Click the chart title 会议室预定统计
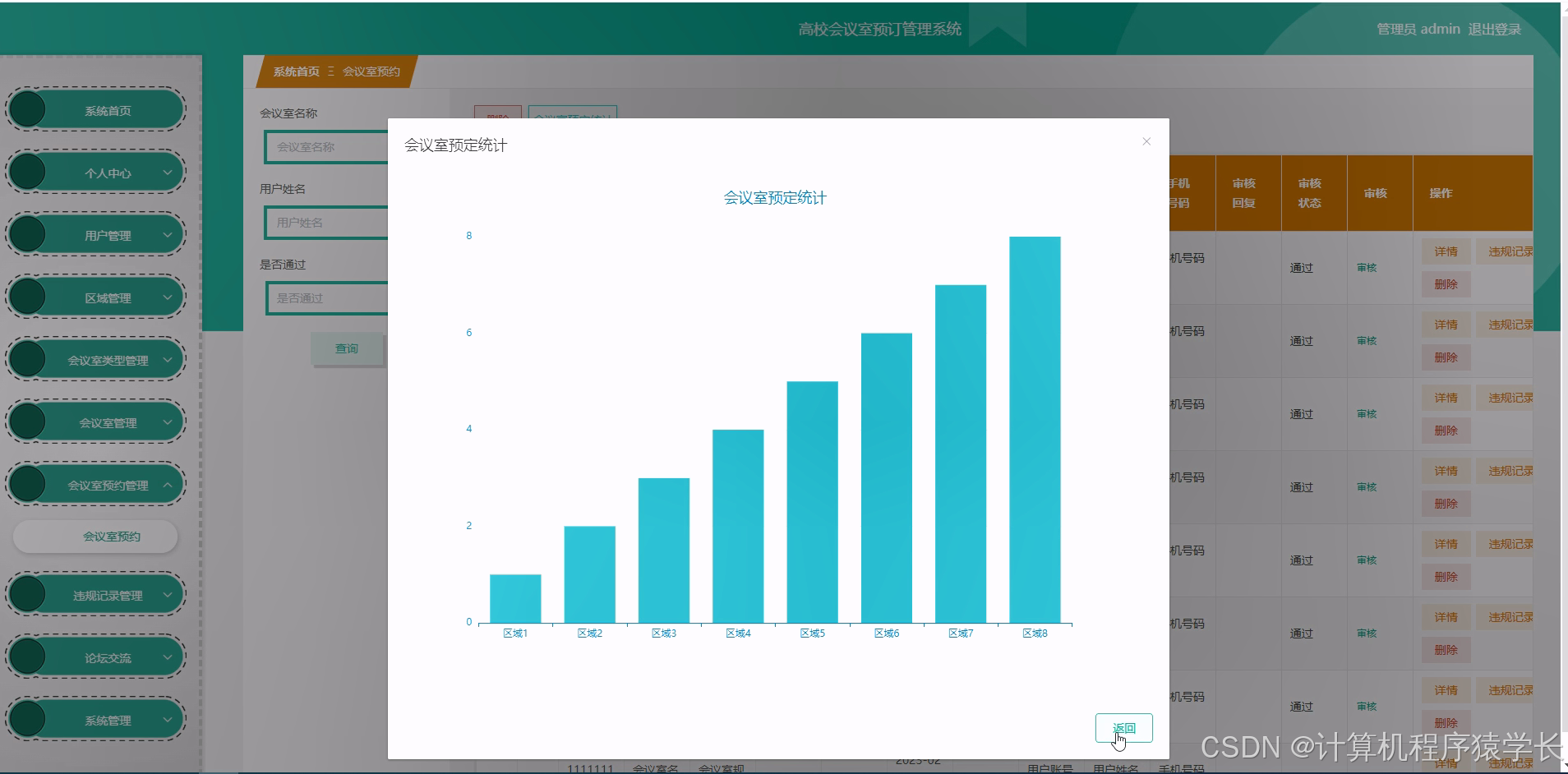 pos(775,198)
